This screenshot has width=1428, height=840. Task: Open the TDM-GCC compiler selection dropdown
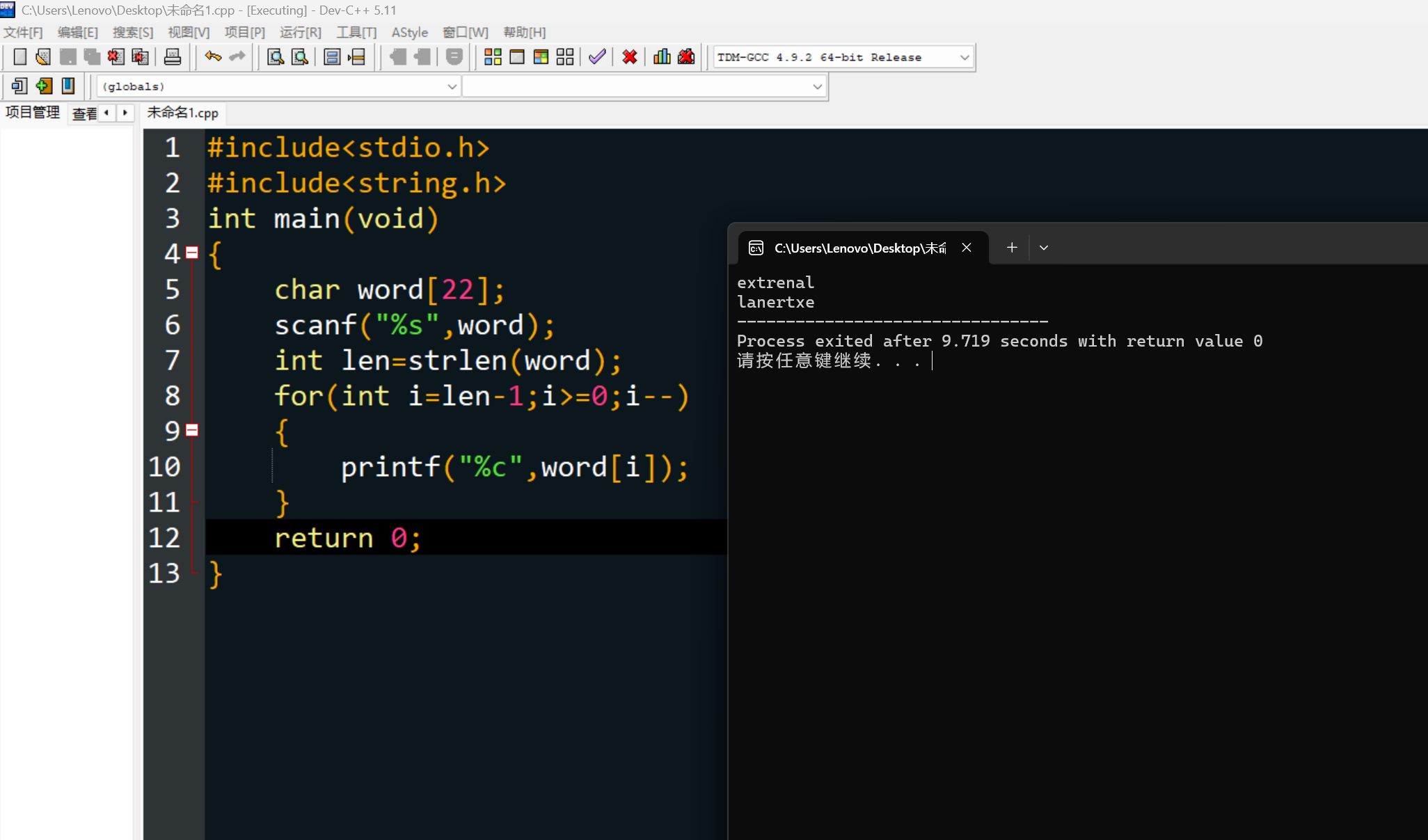click(964, 57)
